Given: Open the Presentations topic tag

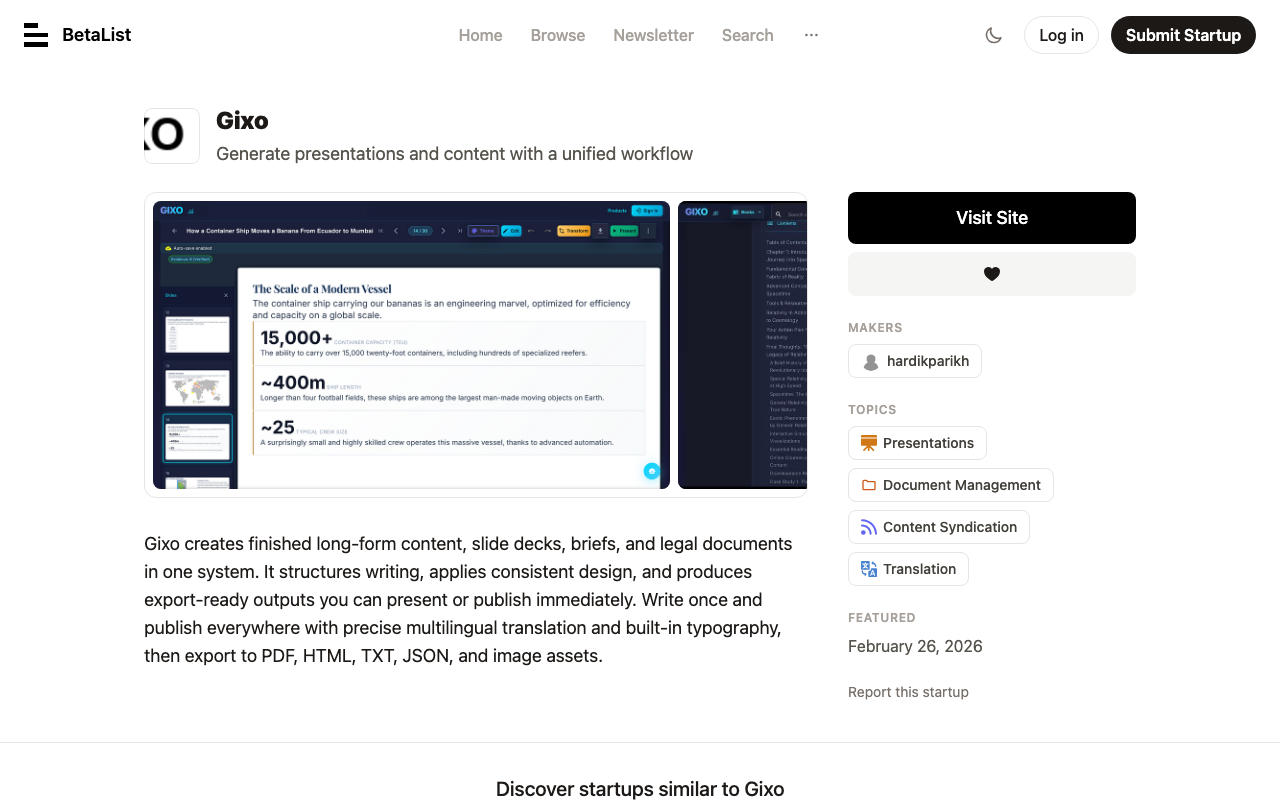Looking at the screenshot, I should click(917, 443).
